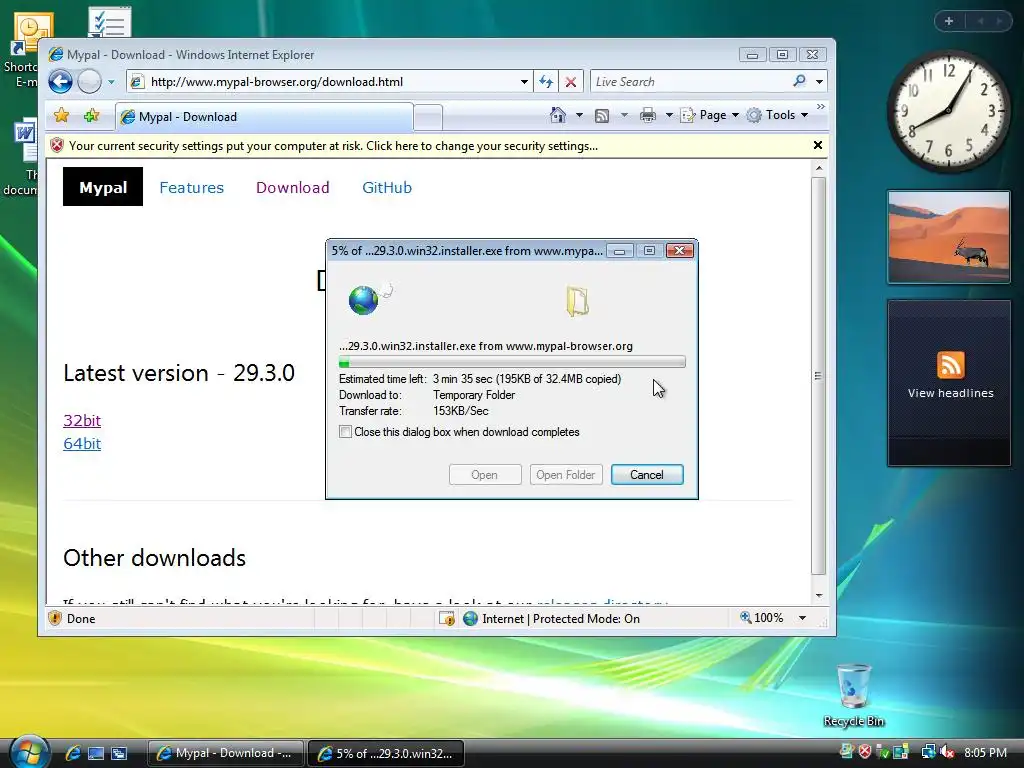This screenshot has width=1024, height=768.
Task: Click the red shield warning icon in information bar
Action: pos(57,146)
